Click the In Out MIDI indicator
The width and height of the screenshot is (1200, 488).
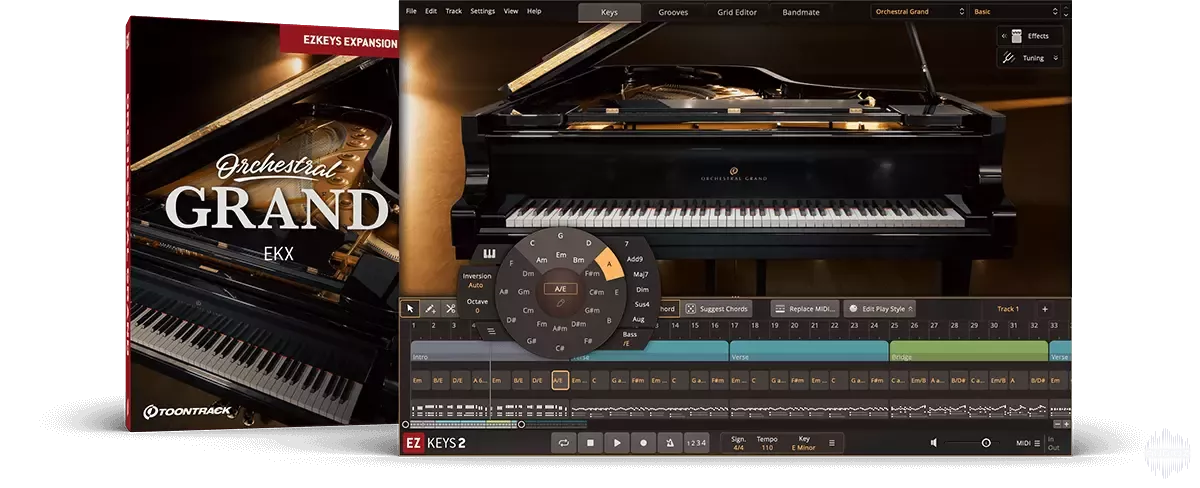point(1053,442)
